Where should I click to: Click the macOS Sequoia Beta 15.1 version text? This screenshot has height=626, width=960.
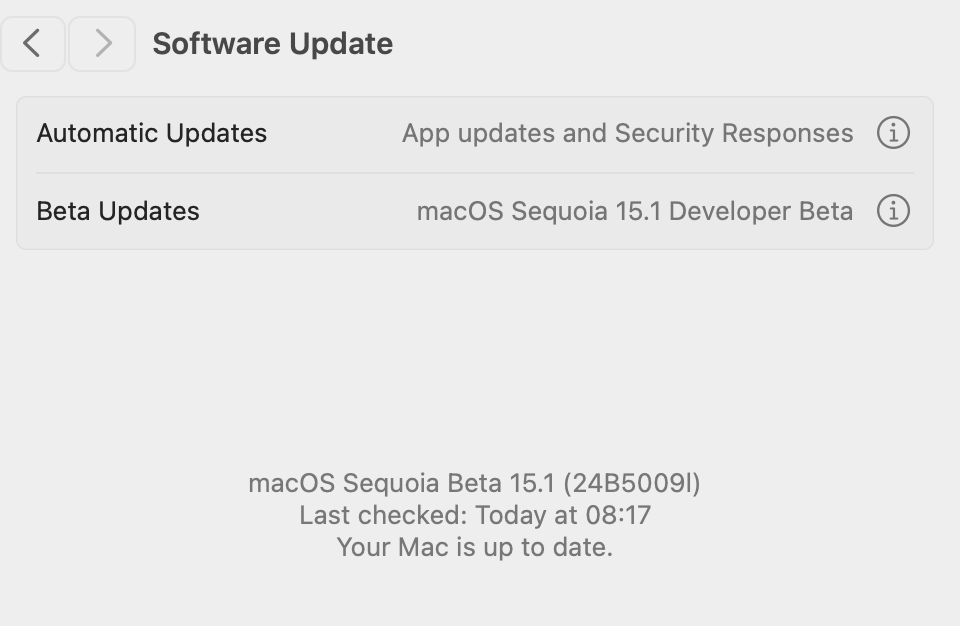coord(400,483)
